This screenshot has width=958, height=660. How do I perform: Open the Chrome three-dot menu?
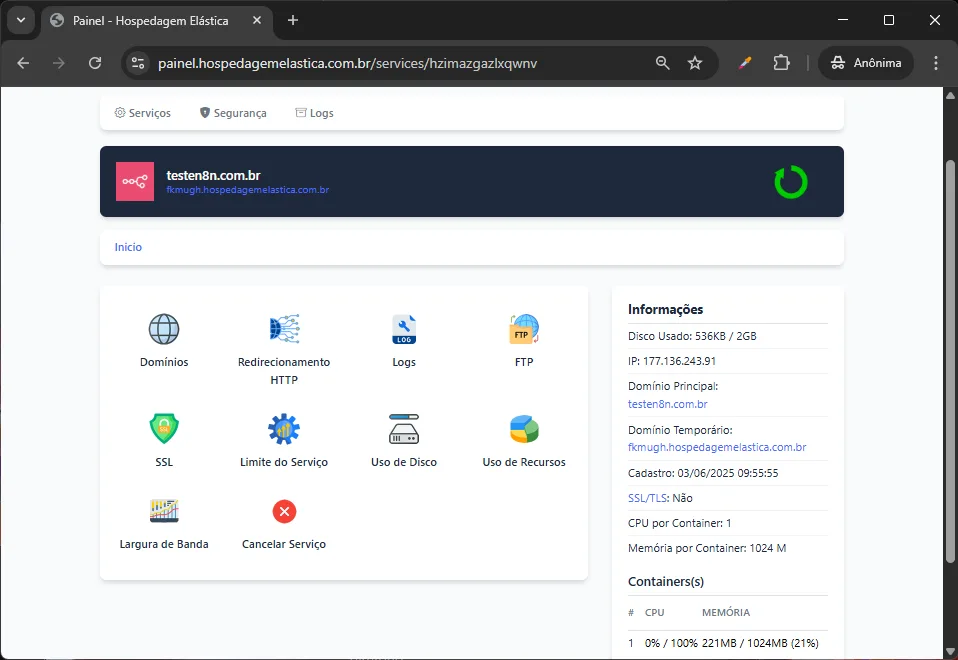[935, 63]
